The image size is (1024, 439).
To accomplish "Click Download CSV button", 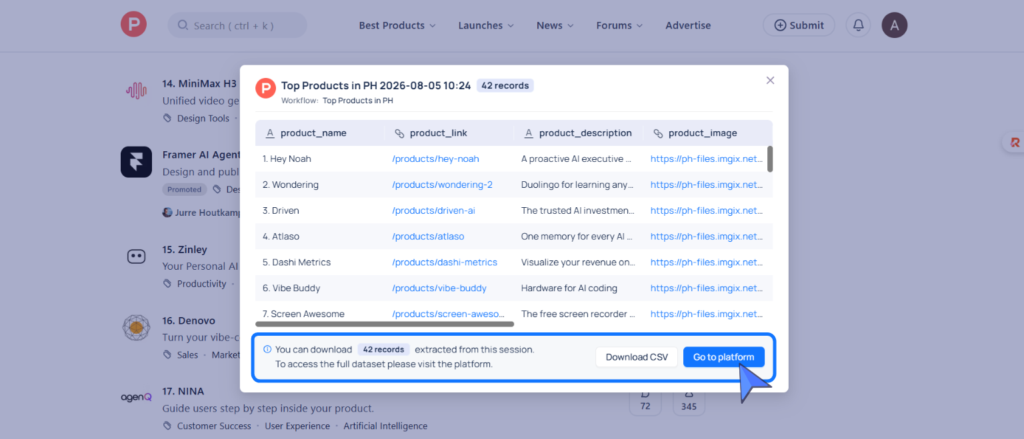I will pyautogui.click(x=637, y=357).
